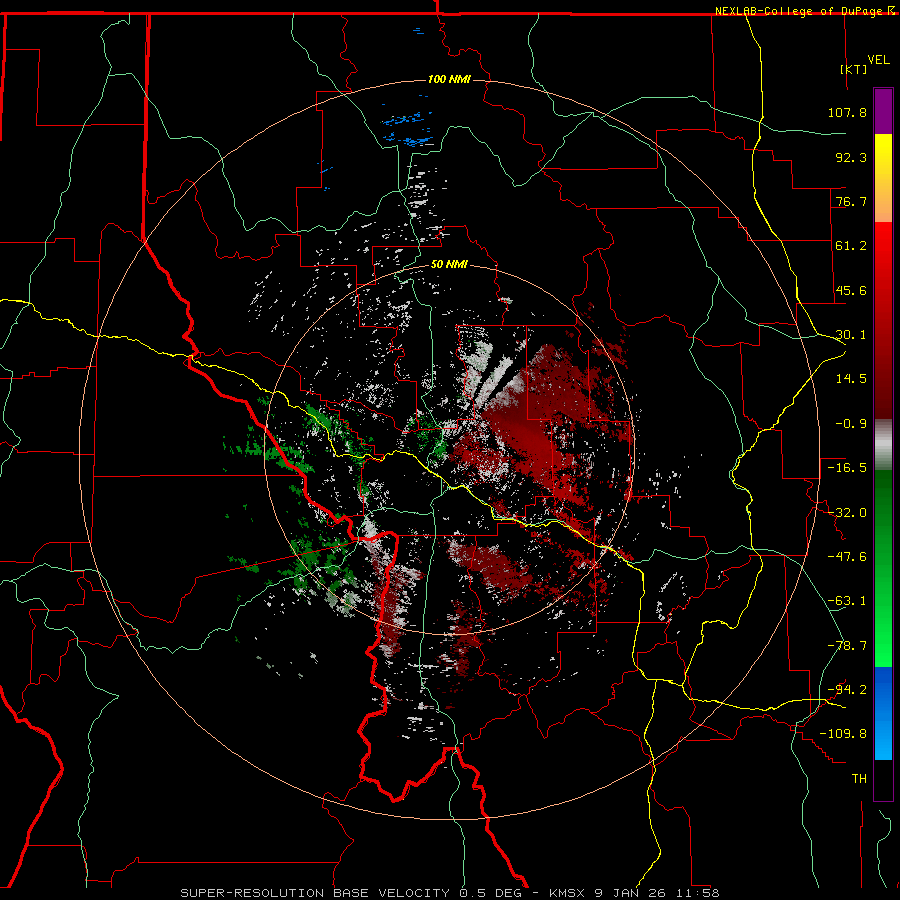Click the 50 NMI range ring label

tap(449, 264)
